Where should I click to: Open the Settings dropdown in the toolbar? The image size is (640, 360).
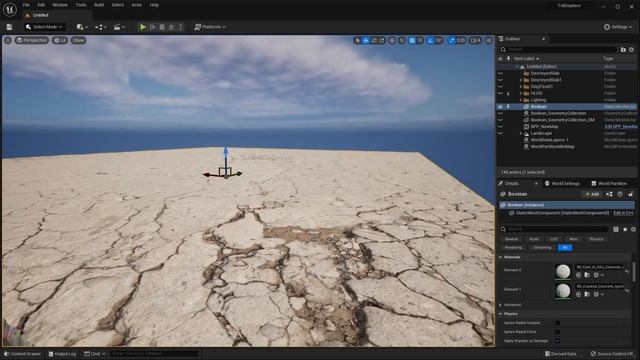pos(618,27)
